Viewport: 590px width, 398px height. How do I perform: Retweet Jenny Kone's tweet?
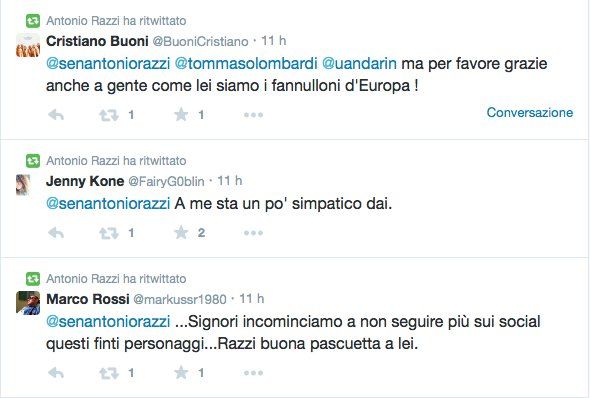[x=109, y=233]
